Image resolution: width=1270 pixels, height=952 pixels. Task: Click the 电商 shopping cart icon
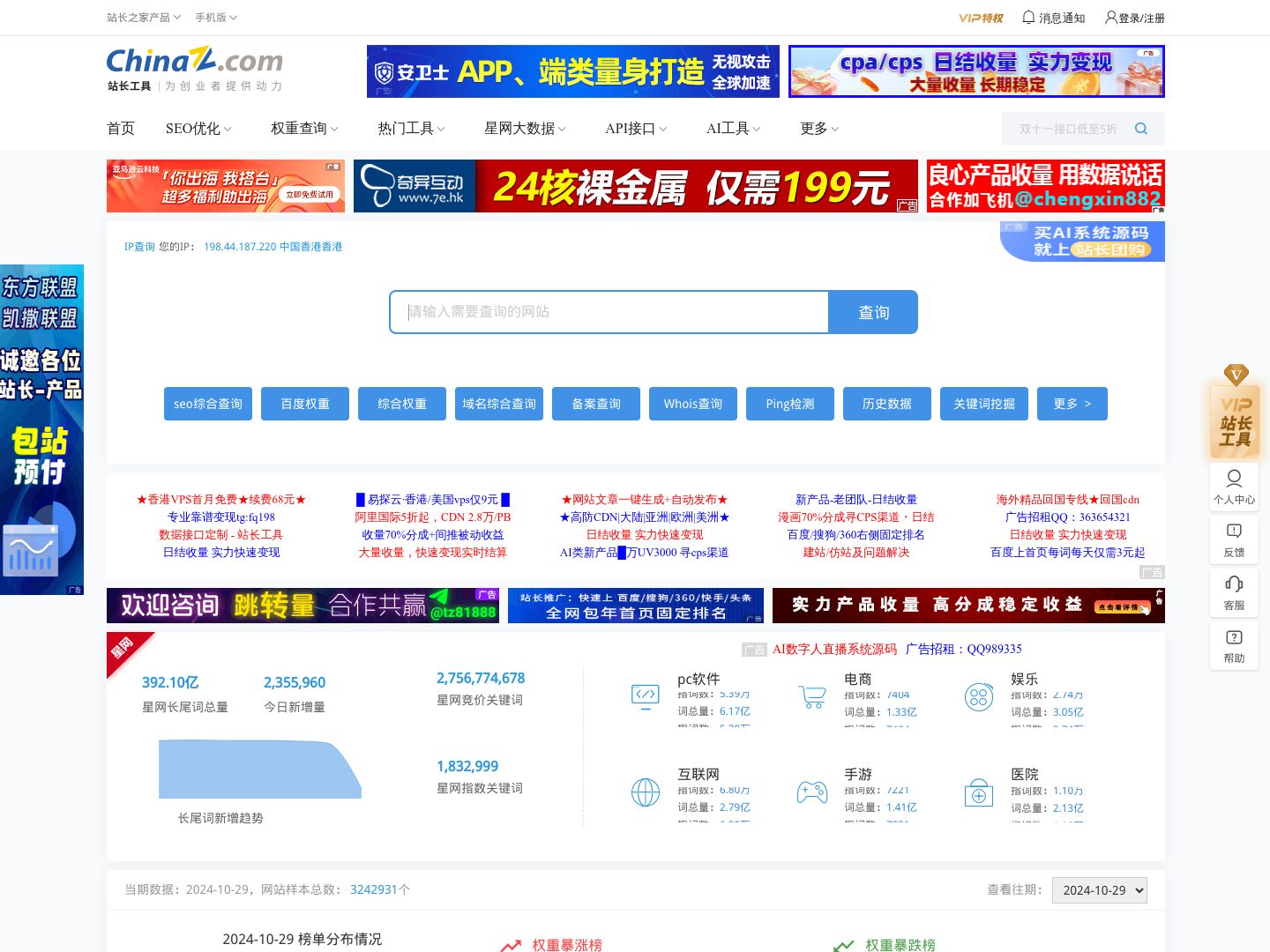tap(812, 696)
